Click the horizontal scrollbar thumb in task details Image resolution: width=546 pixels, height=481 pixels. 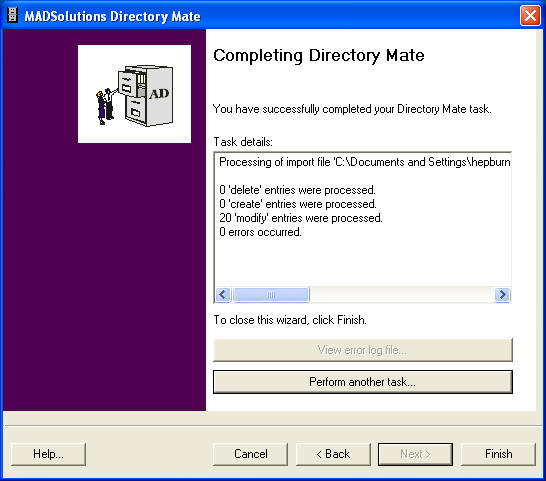tap(271, 295)
